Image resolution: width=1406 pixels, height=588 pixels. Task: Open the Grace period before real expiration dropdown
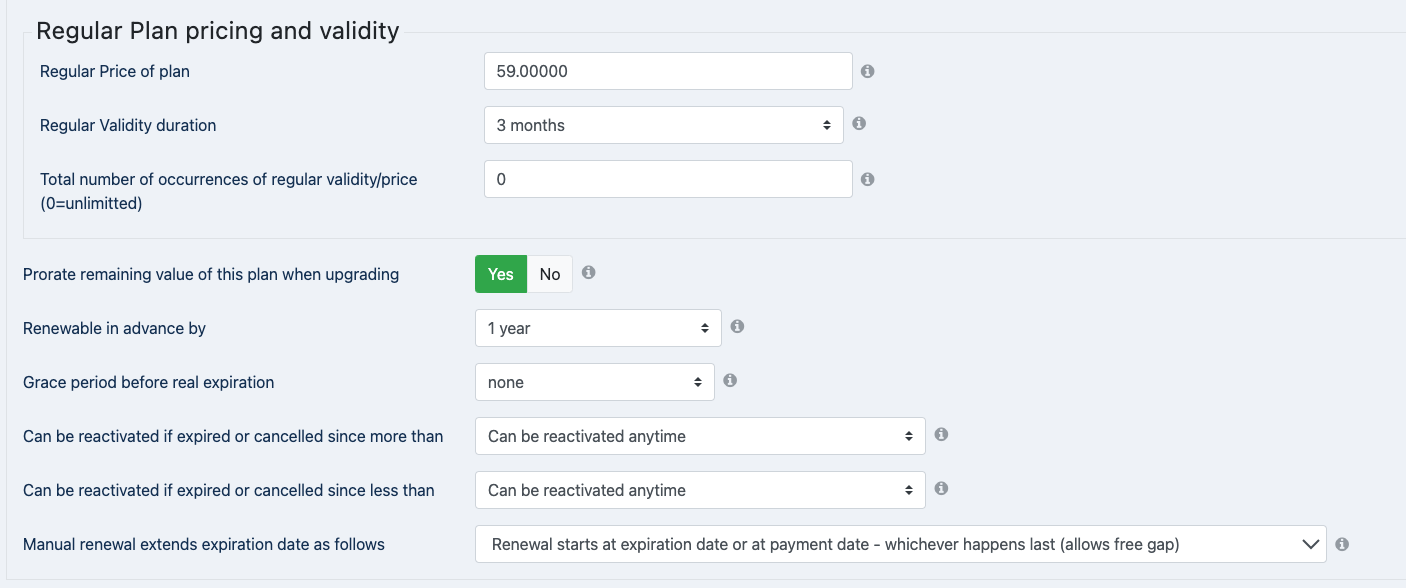click(595, 382)
